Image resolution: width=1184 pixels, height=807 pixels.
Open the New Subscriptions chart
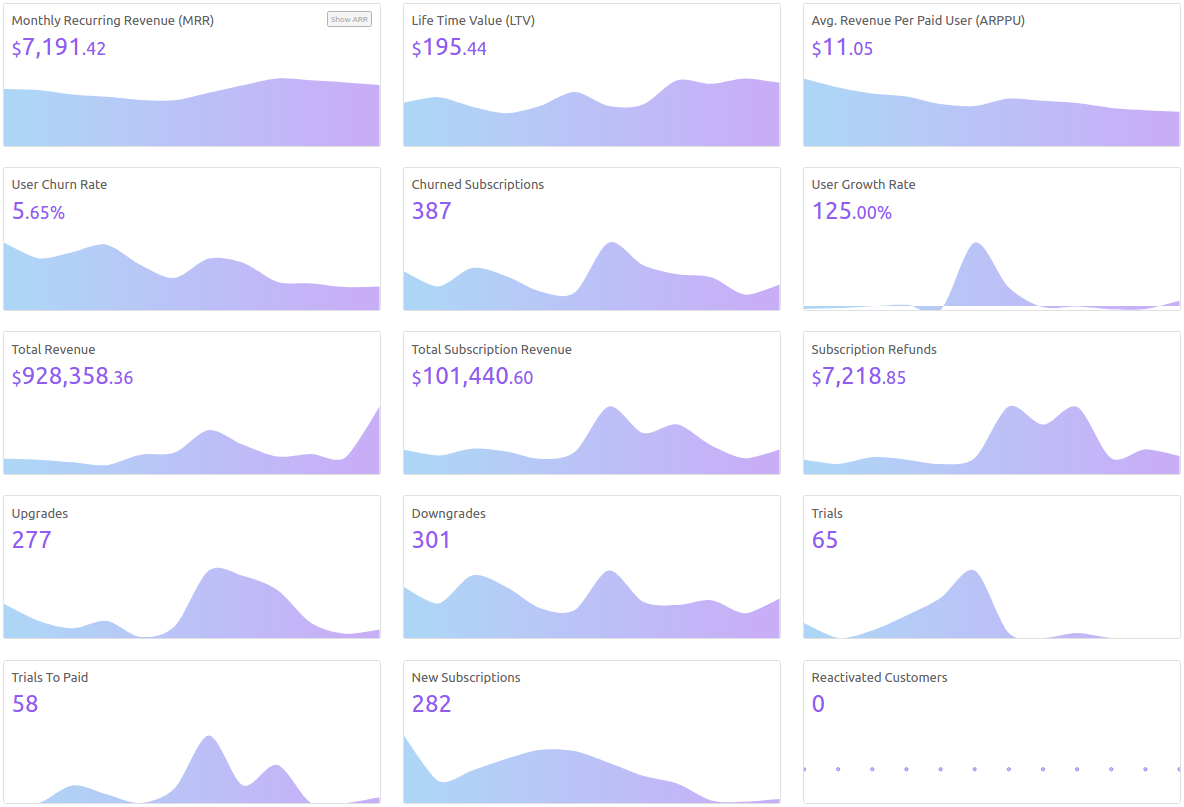591,769
